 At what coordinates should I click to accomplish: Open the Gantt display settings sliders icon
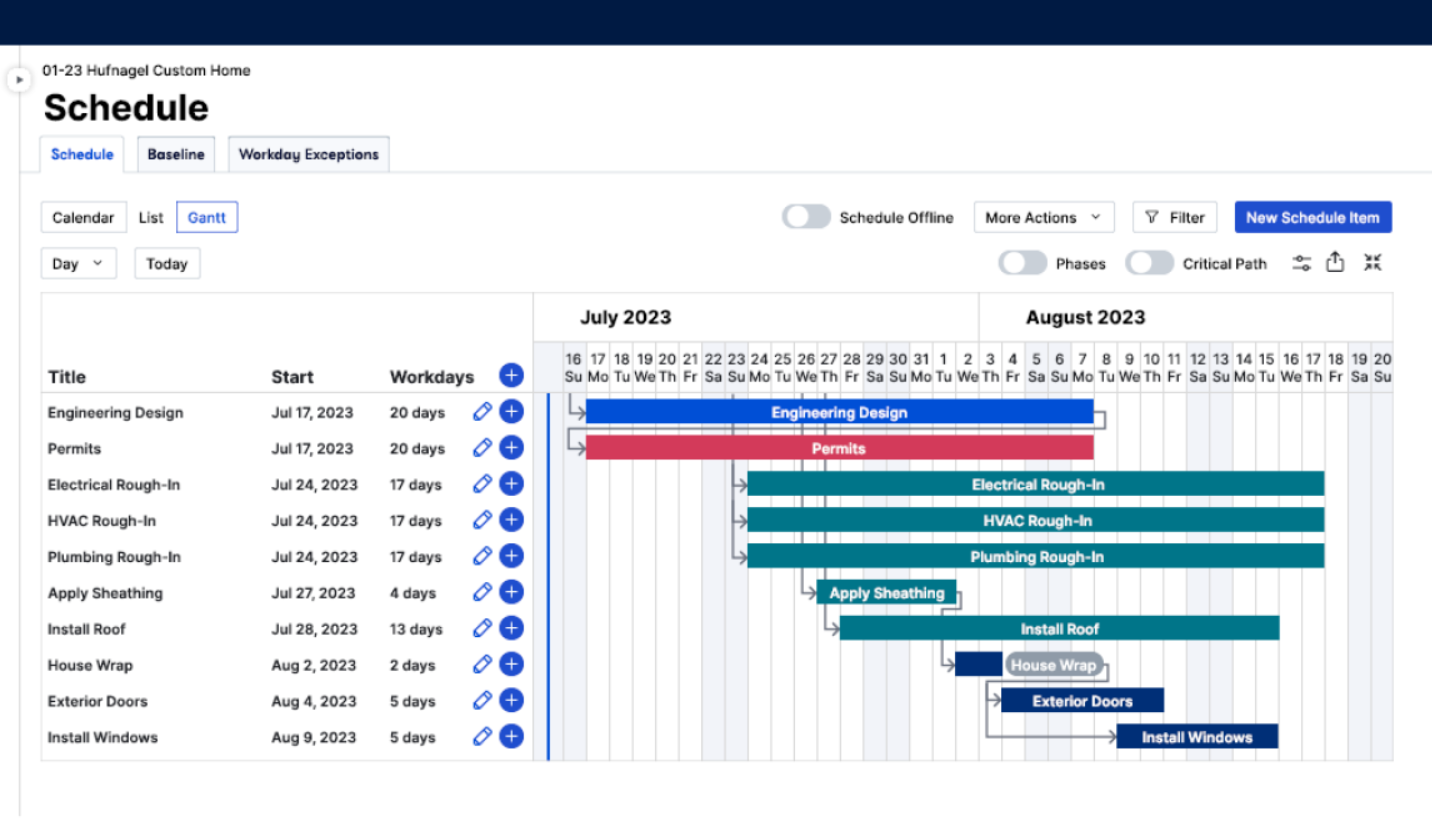[x=1301, y=262]
